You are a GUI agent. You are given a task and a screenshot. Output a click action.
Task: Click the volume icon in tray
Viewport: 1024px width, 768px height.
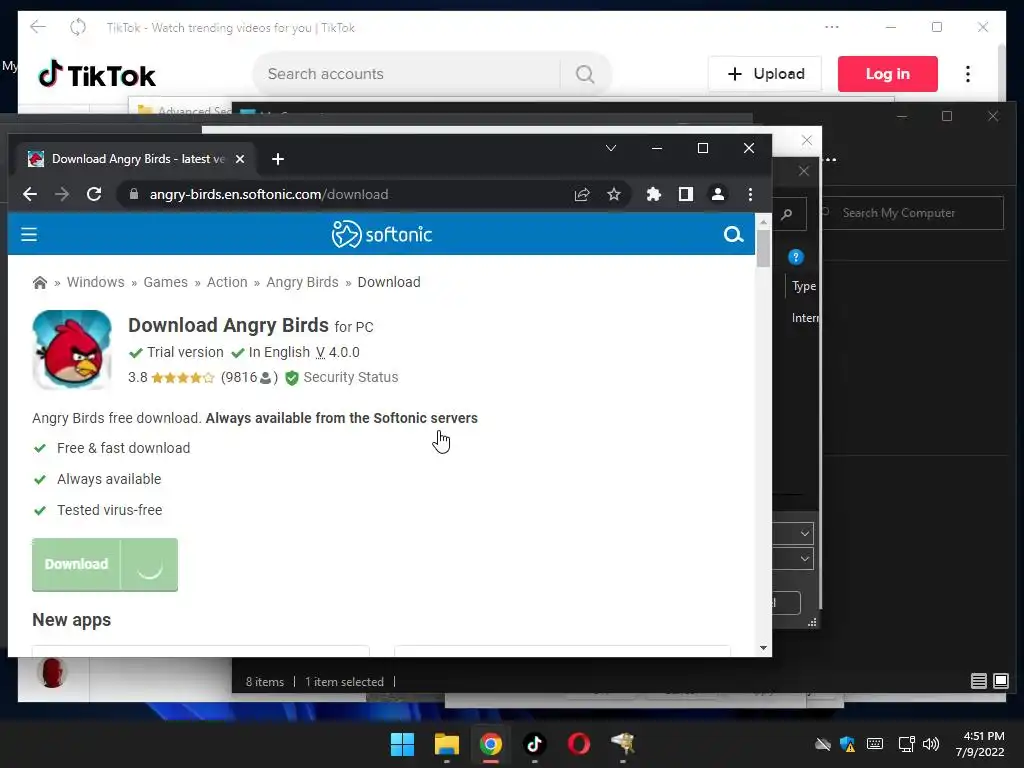click(931, 744)
